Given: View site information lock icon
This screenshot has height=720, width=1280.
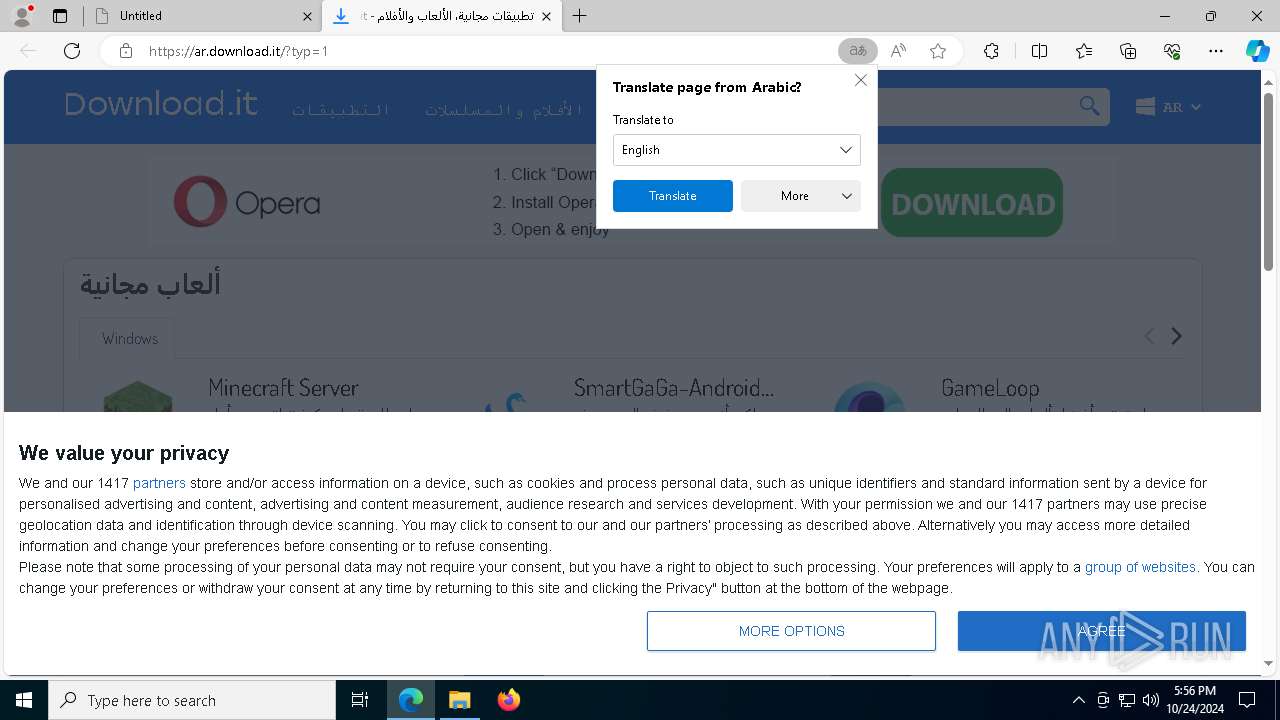Looking at the screenshot, I should [126, 51].
